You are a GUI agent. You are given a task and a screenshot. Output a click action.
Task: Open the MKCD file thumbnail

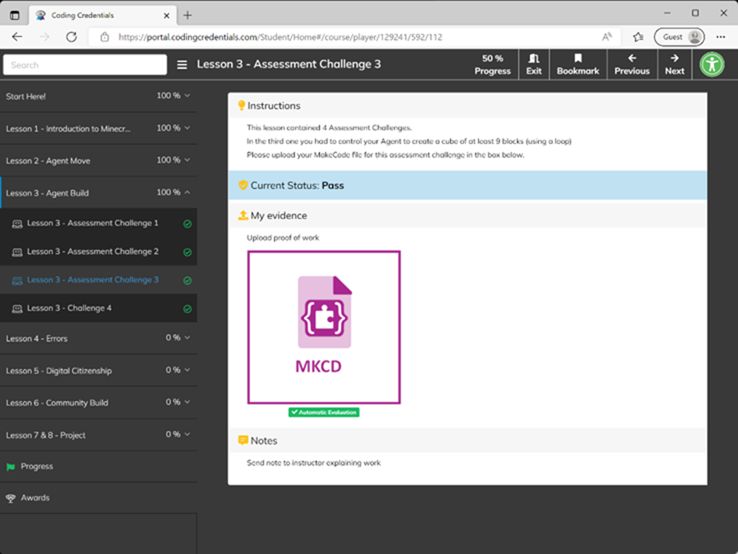324,327
